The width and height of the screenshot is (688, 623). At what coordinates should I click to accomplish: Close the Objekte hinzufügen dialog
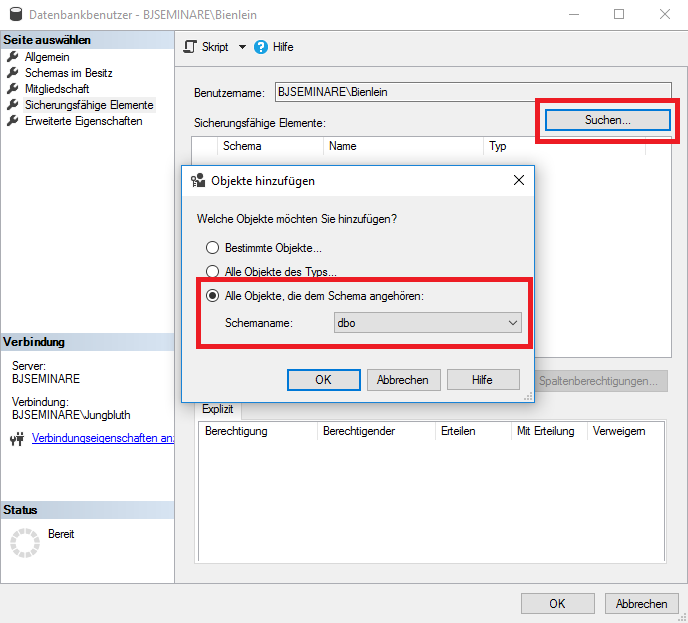(518, 181)
